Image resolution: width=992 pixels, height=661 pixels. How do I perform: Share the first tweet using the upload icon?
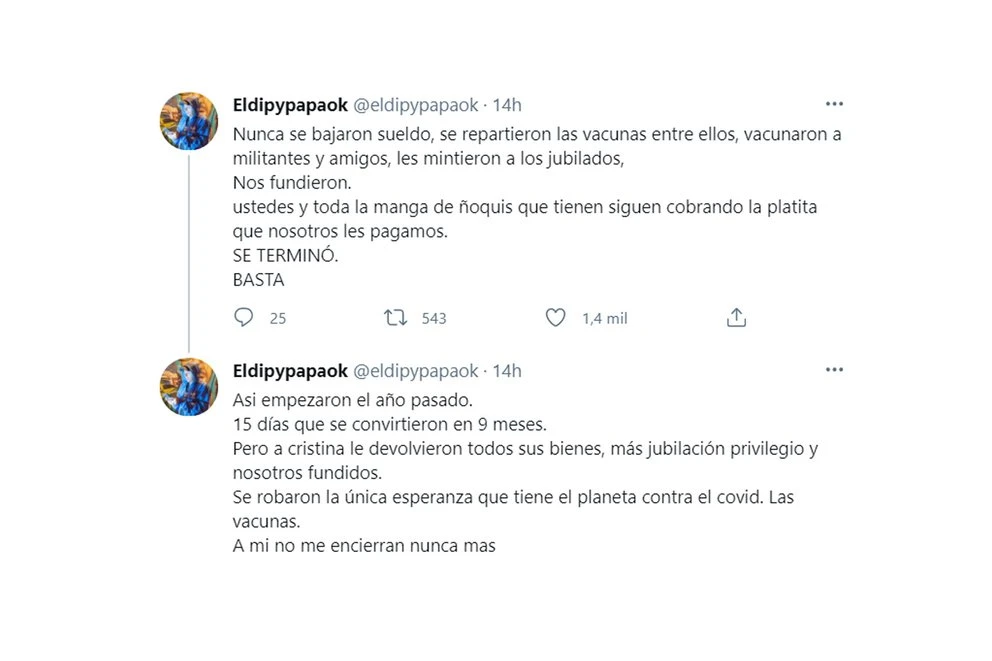736,318
